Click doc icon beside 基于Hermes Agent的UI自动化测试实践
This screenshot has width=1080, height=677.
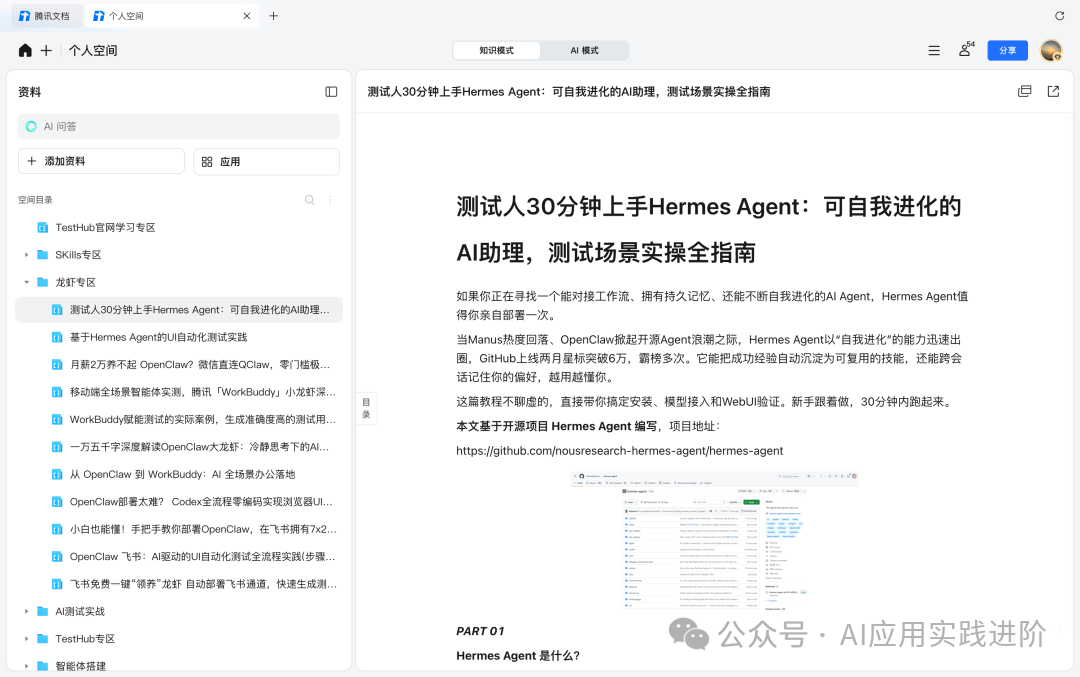(57, 337)
